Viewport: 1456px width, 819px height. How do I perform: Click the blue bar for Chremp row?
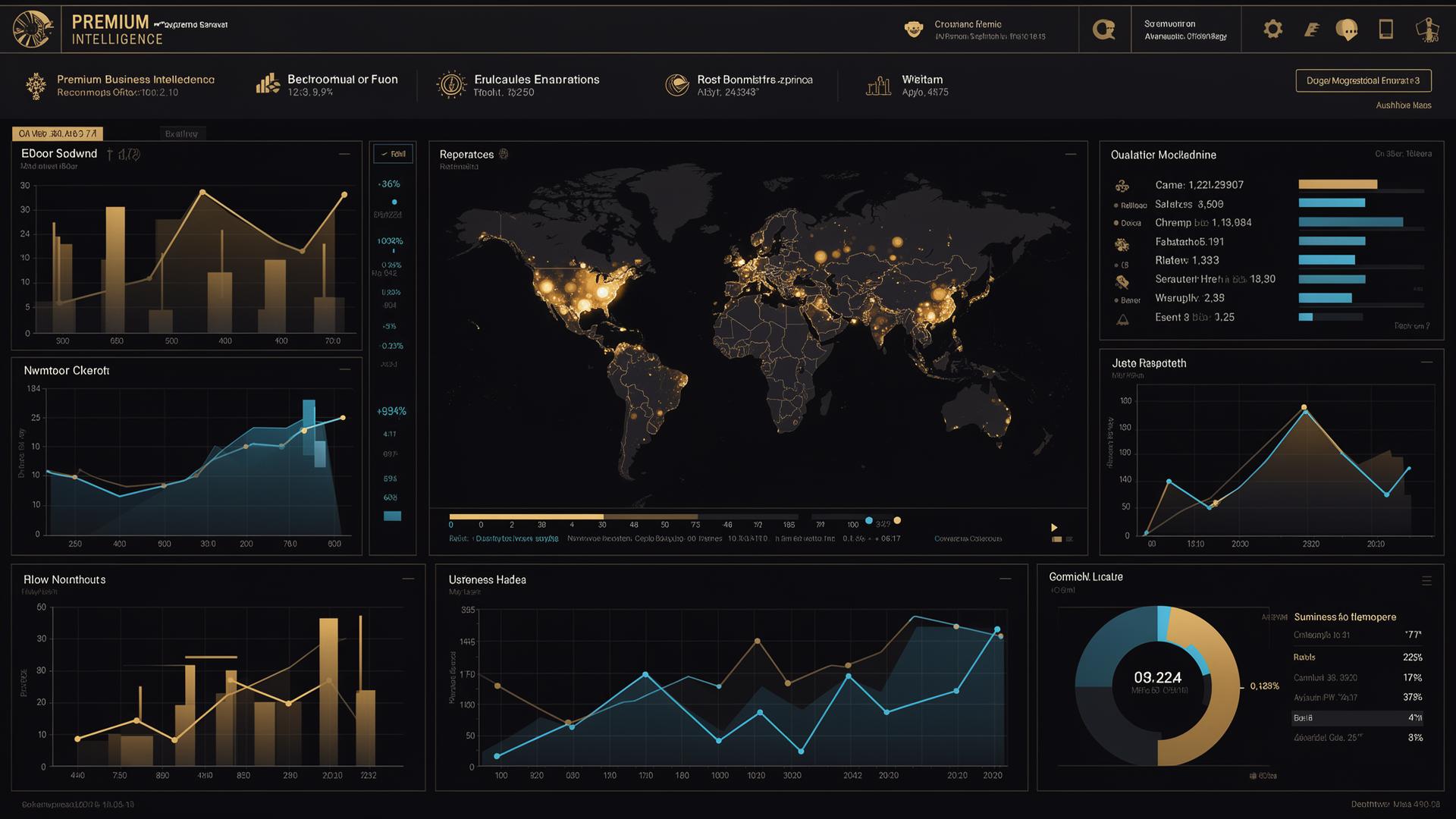click(x=1351, y=222)
